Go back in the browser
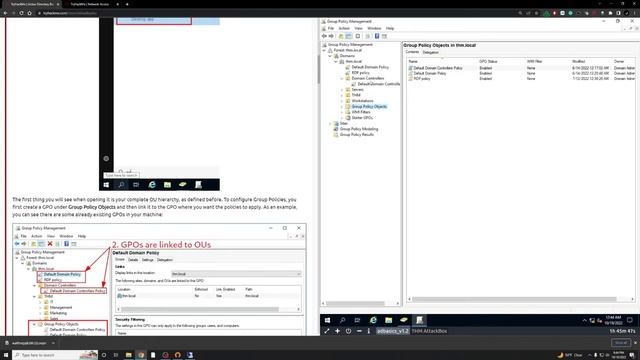 5,13
